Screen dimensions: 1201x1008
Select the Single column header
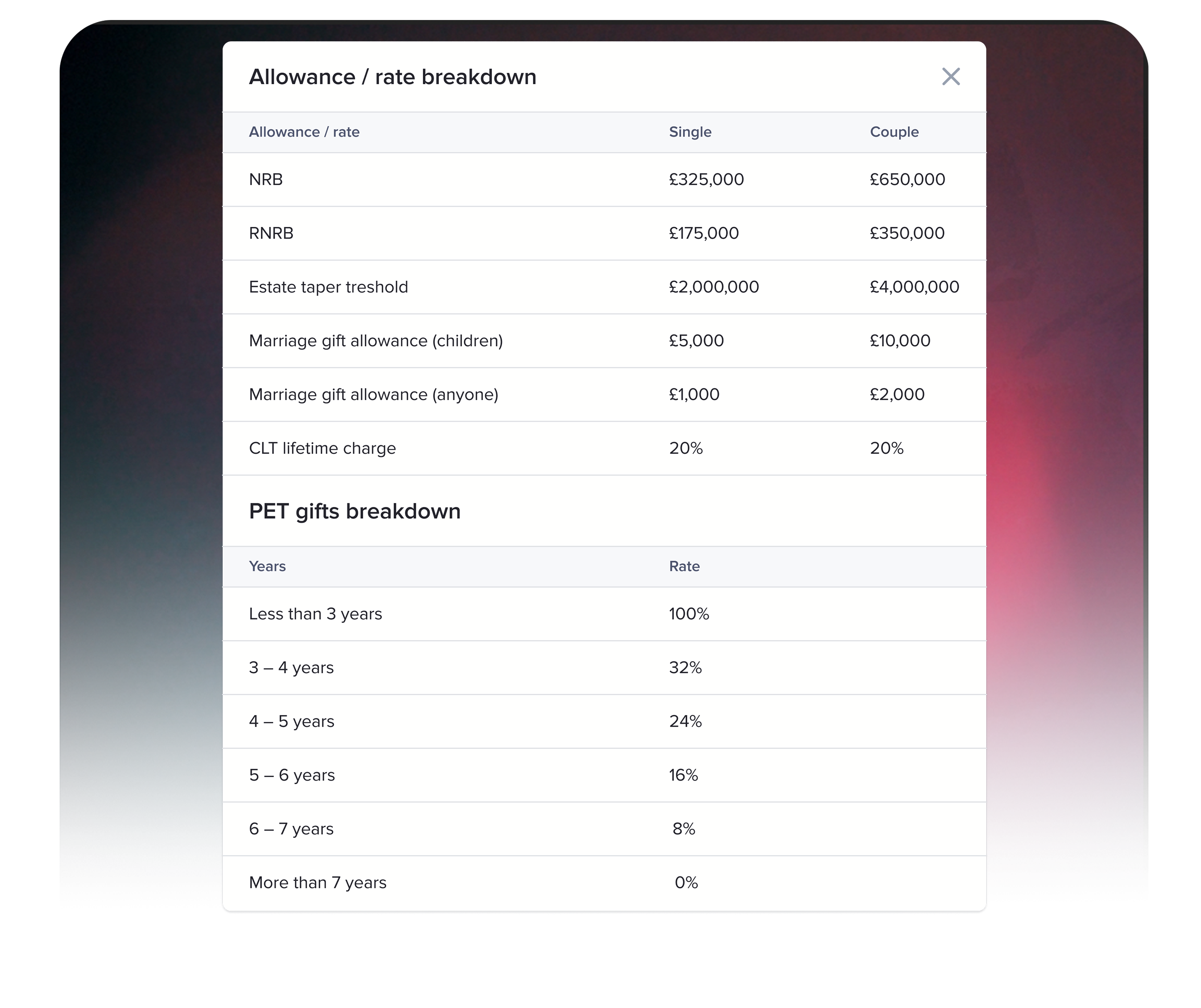pos(690,131)
